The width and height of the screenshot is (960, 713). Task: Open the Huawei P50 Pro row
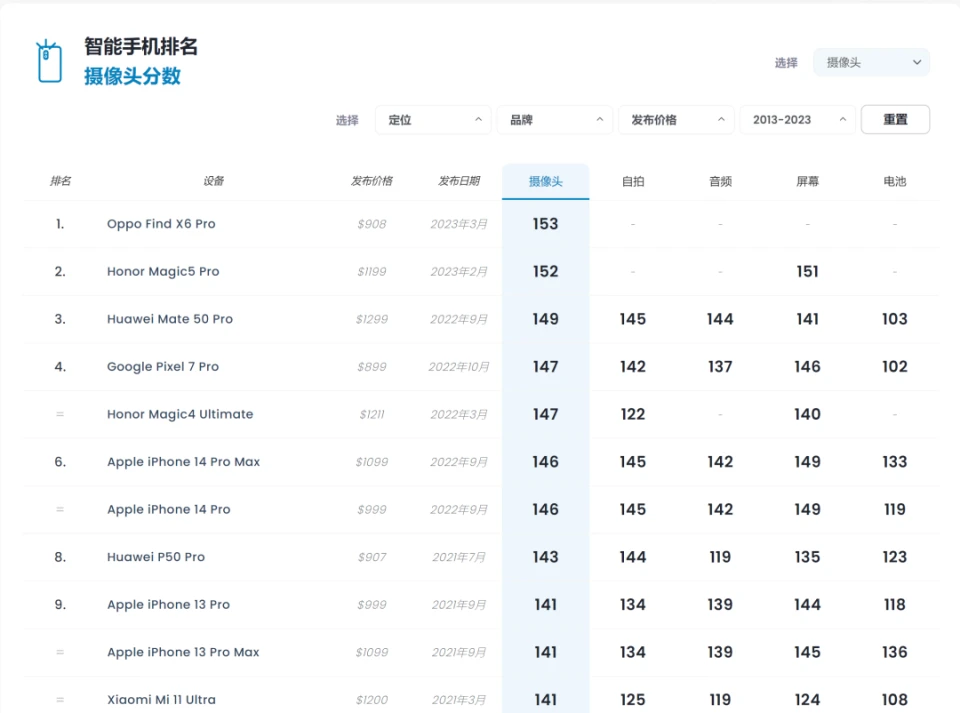pos(156,557)
